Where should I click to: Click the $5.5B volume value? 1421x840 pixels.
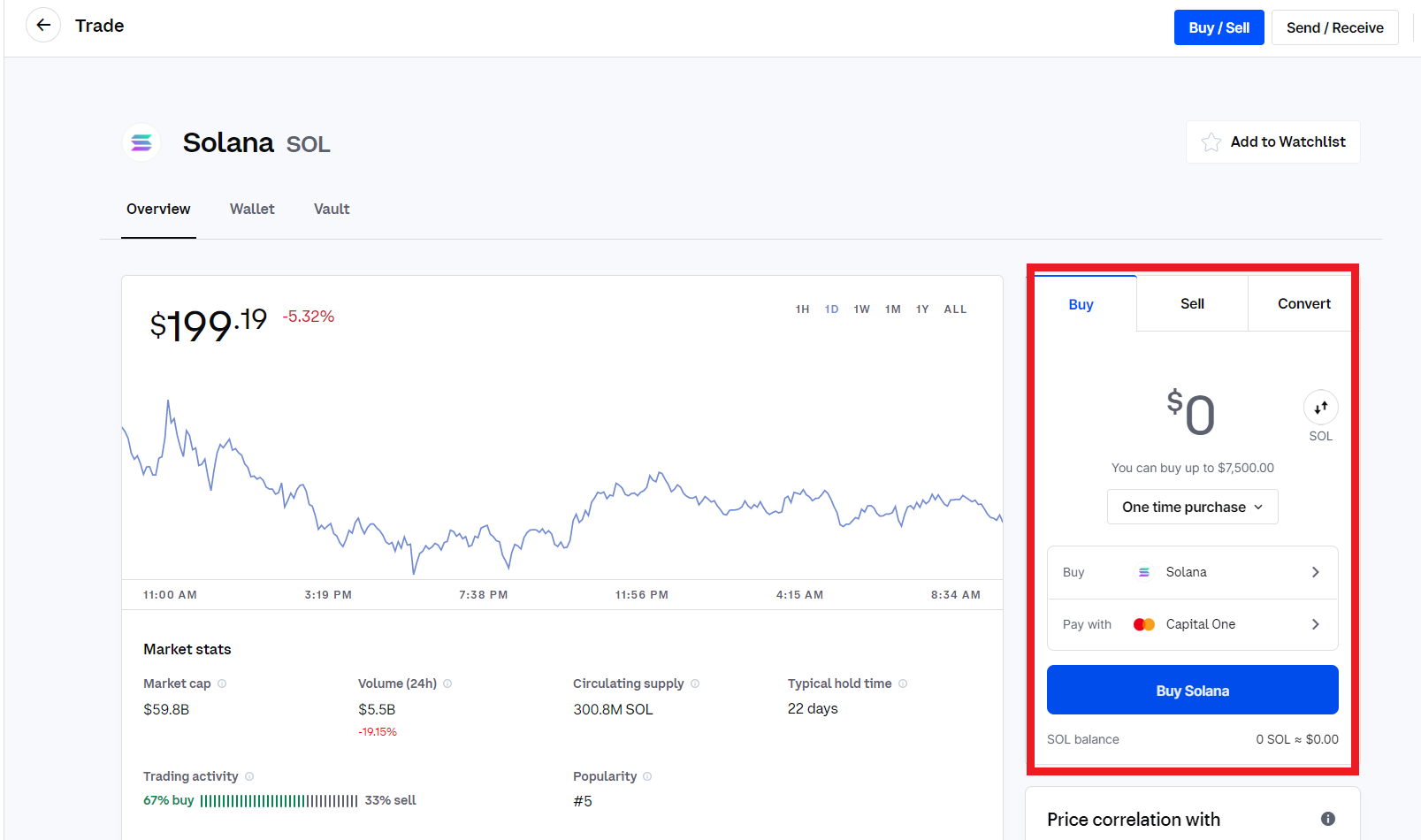pos(377,709)
